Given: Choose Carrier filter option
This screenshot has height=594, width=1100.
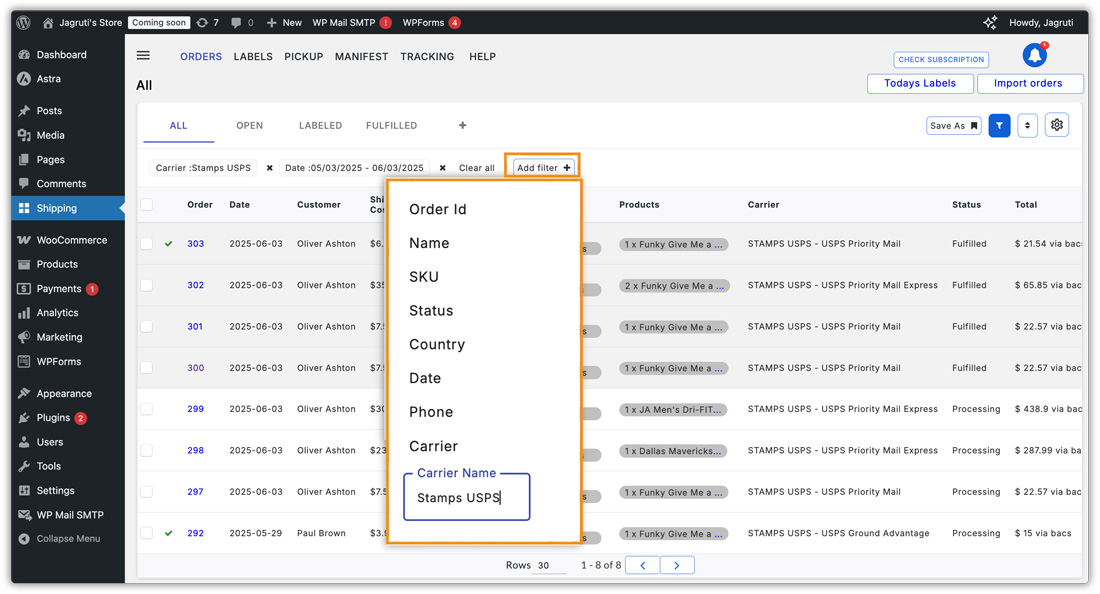Looking at the screenshot, I should (433, 446).
